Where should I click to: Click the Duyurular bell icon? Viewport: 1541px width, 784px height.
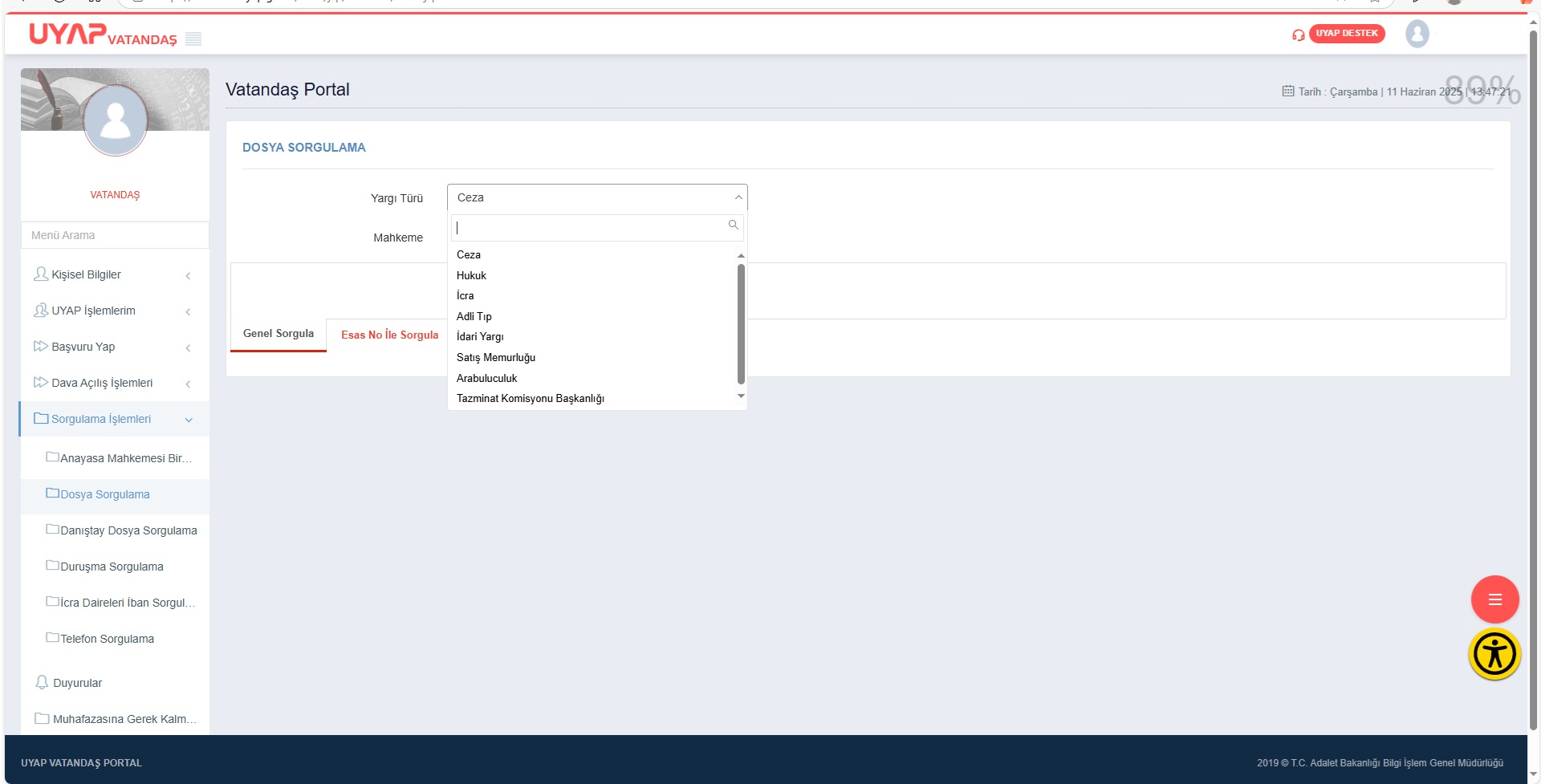[42, 683]
